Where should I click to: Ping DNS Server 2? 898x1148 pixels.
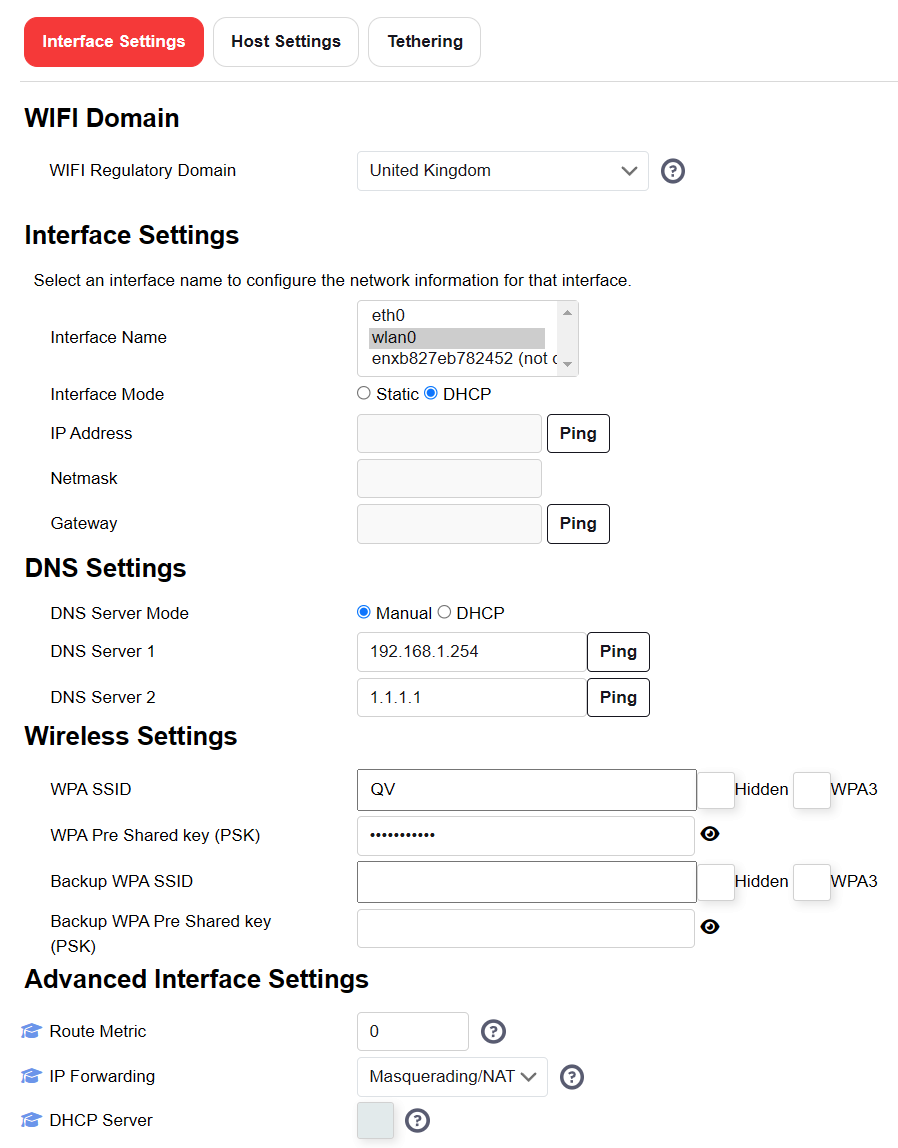(618, 698)
